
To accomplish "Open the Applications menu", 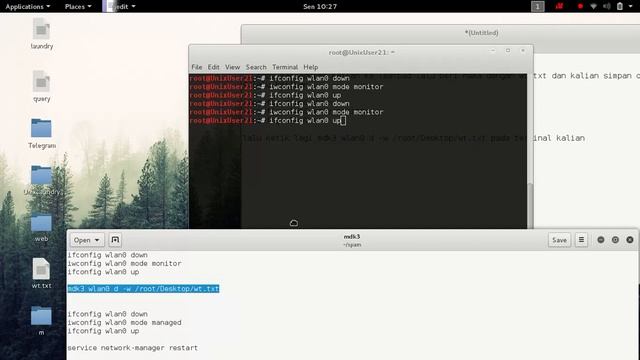I will click(27, 7).
